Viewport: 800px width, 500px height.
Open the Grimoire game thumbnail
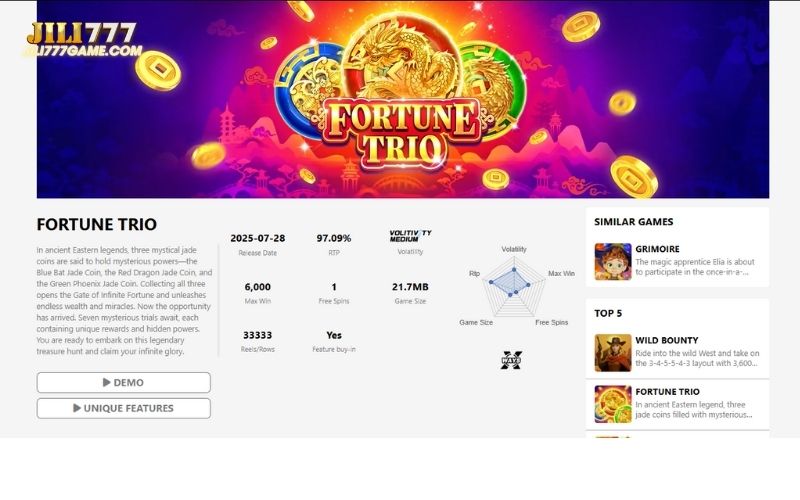613,261
